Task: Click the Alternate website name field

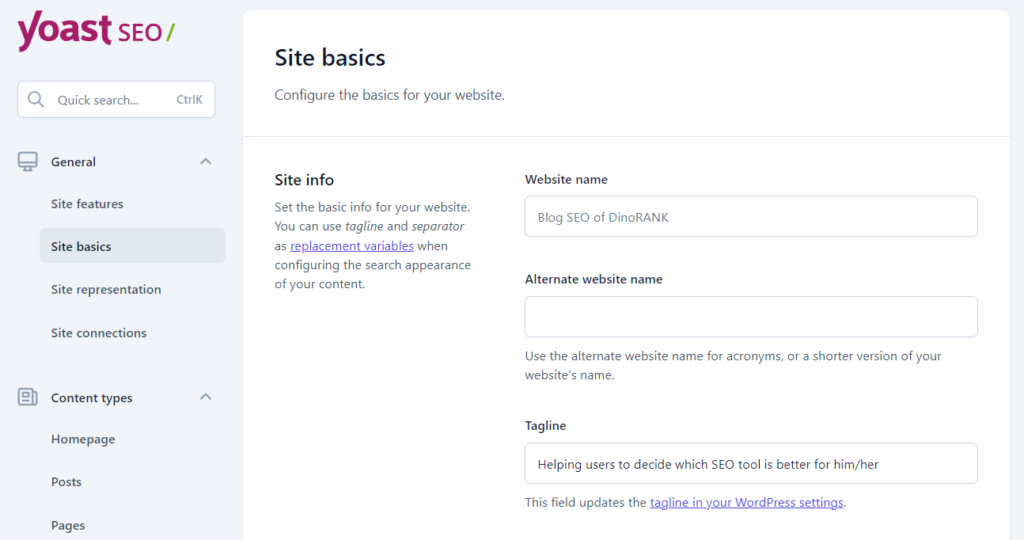Action: 751,317
